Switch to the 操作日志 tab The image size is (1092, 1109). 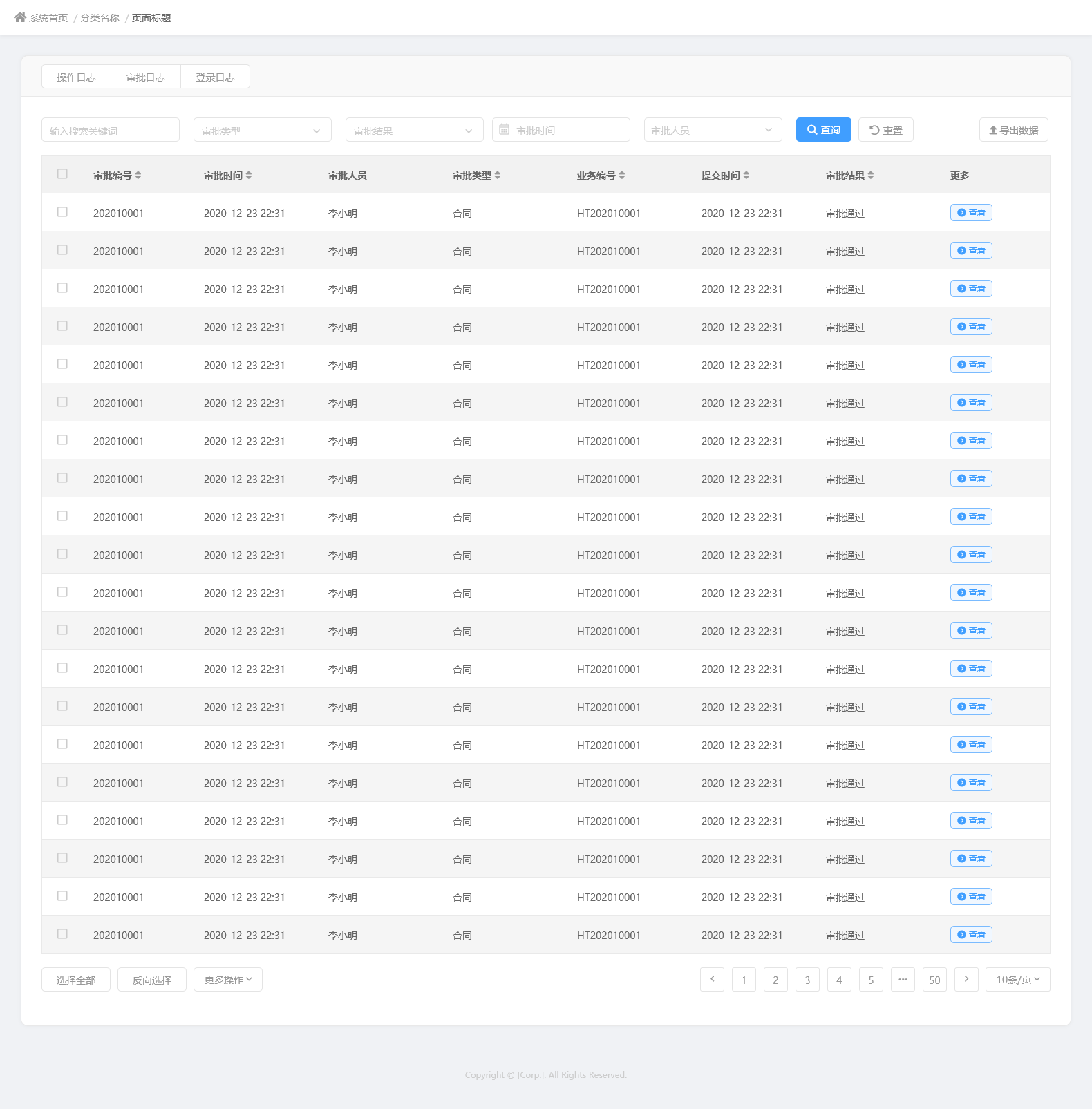(76, 77)
